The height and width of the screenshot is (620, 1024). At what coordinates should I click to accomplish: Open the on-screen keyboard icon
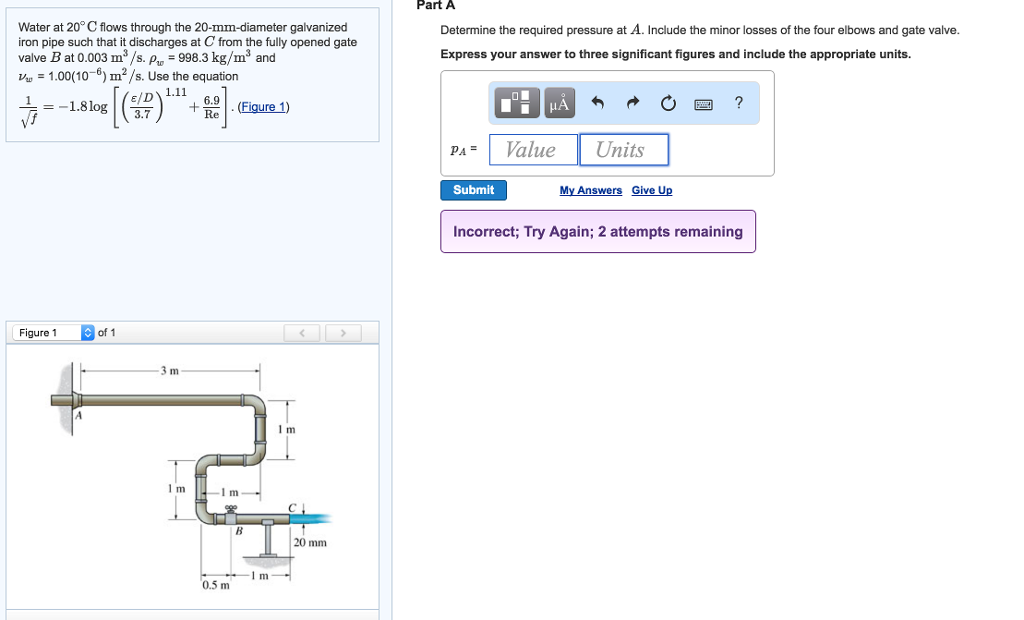coord(702,102)
